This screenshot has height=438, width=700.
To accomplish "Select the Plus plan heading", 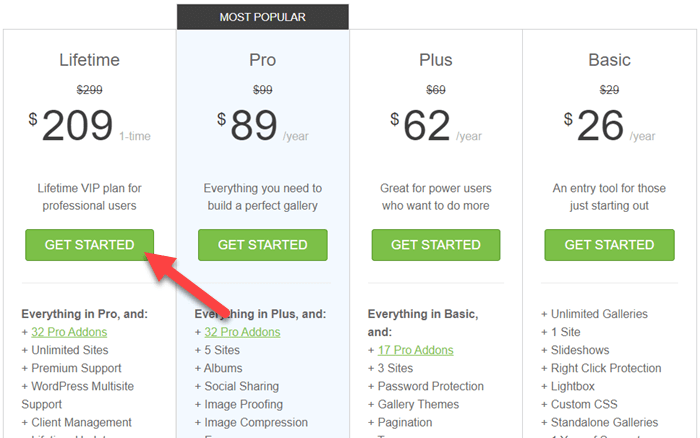I will pyautogui.click(x=436, y=60).
